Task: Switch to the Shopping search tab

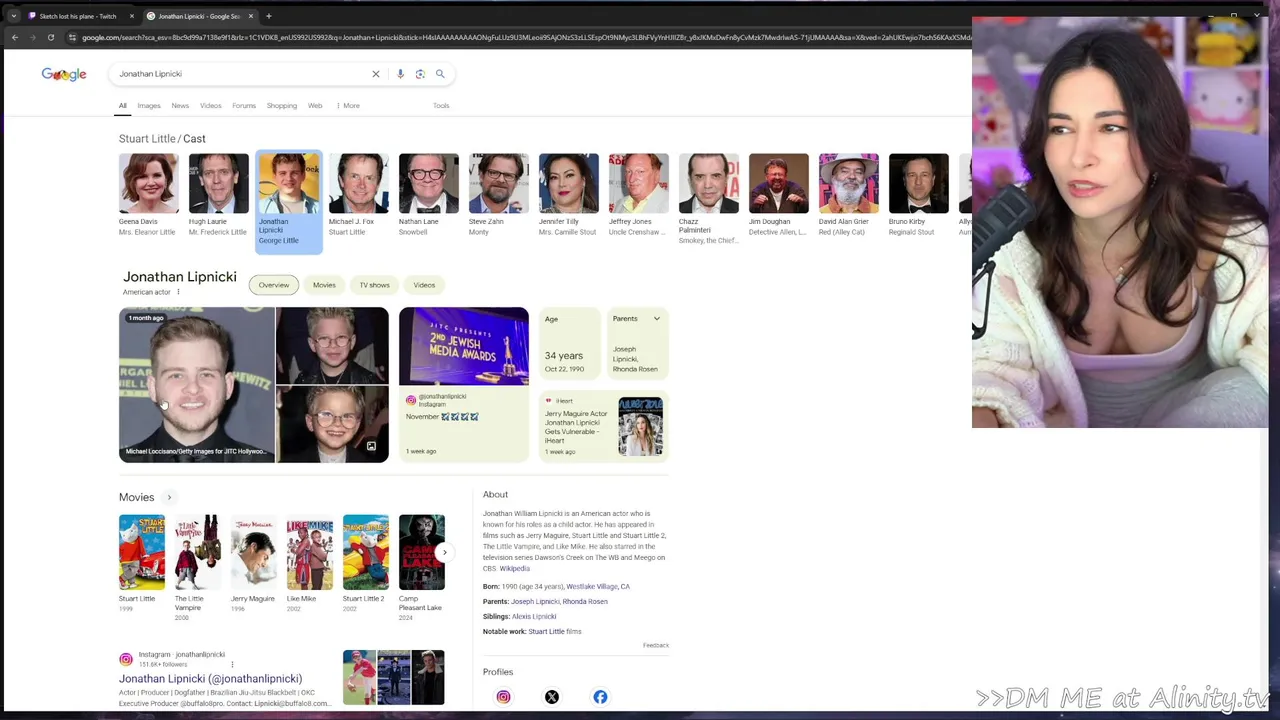Action: [x=282, y=105]
